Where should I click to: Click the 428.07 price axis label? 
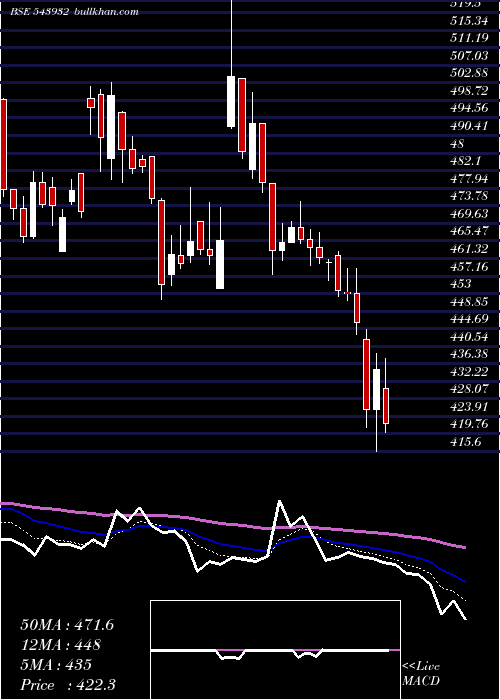469,390
